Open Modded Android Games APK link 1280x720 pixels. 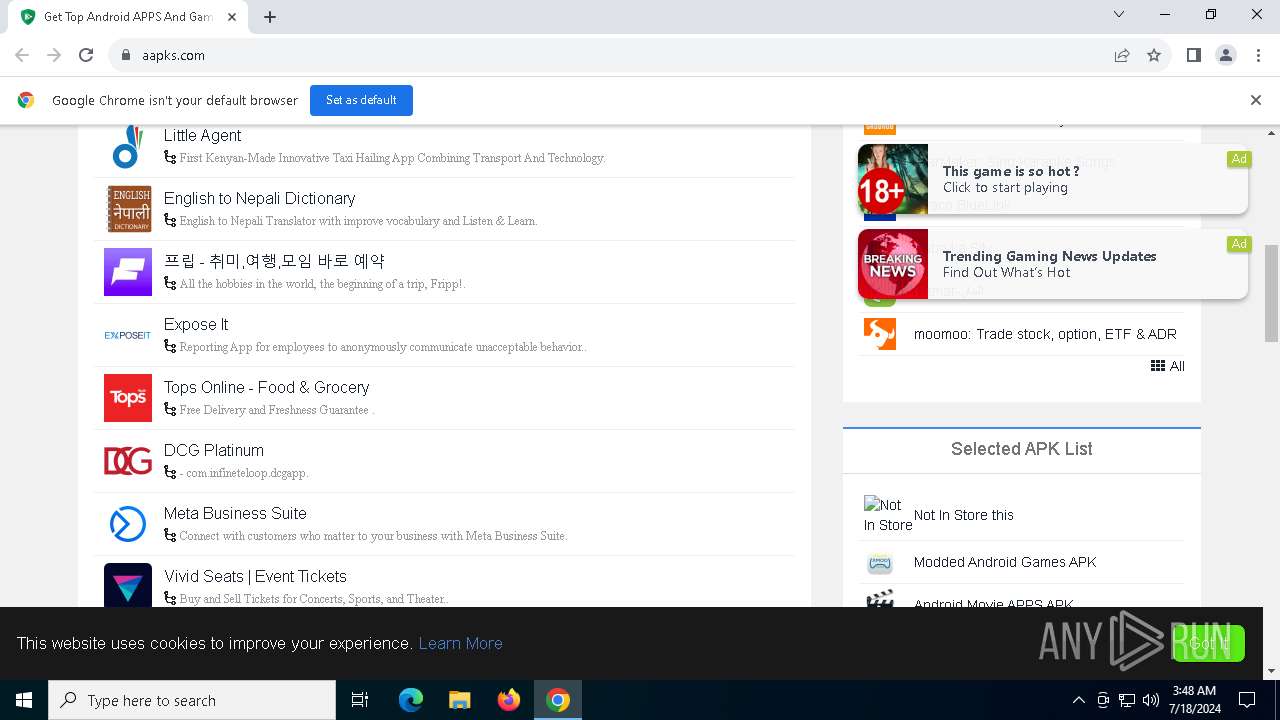(x=1005, y=562)
